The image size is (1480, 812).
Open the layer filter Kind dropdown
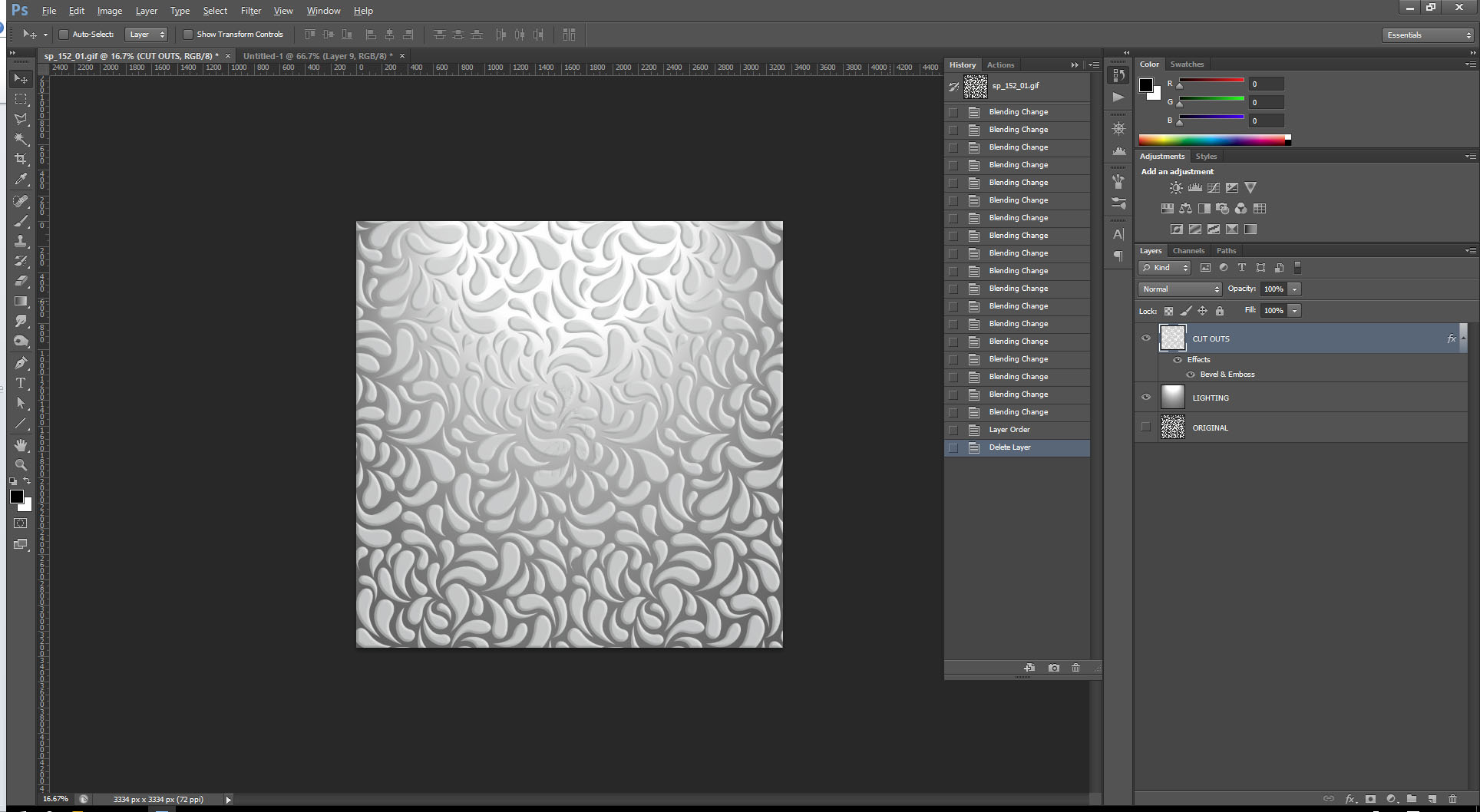1165,268
